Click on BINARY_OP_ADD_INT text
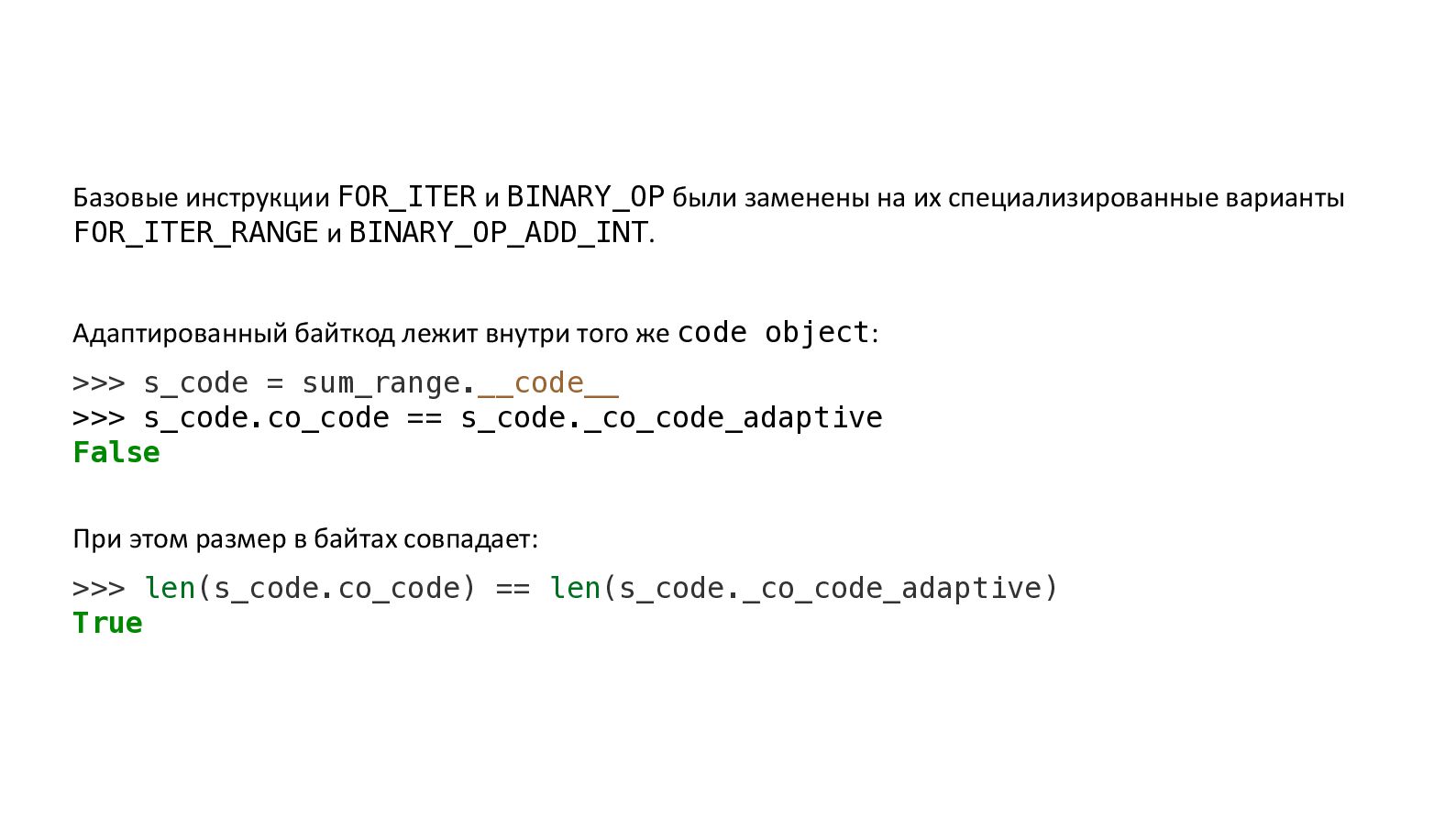The width and height of the screenshot is (1456, 819). (x=499, y=233)
